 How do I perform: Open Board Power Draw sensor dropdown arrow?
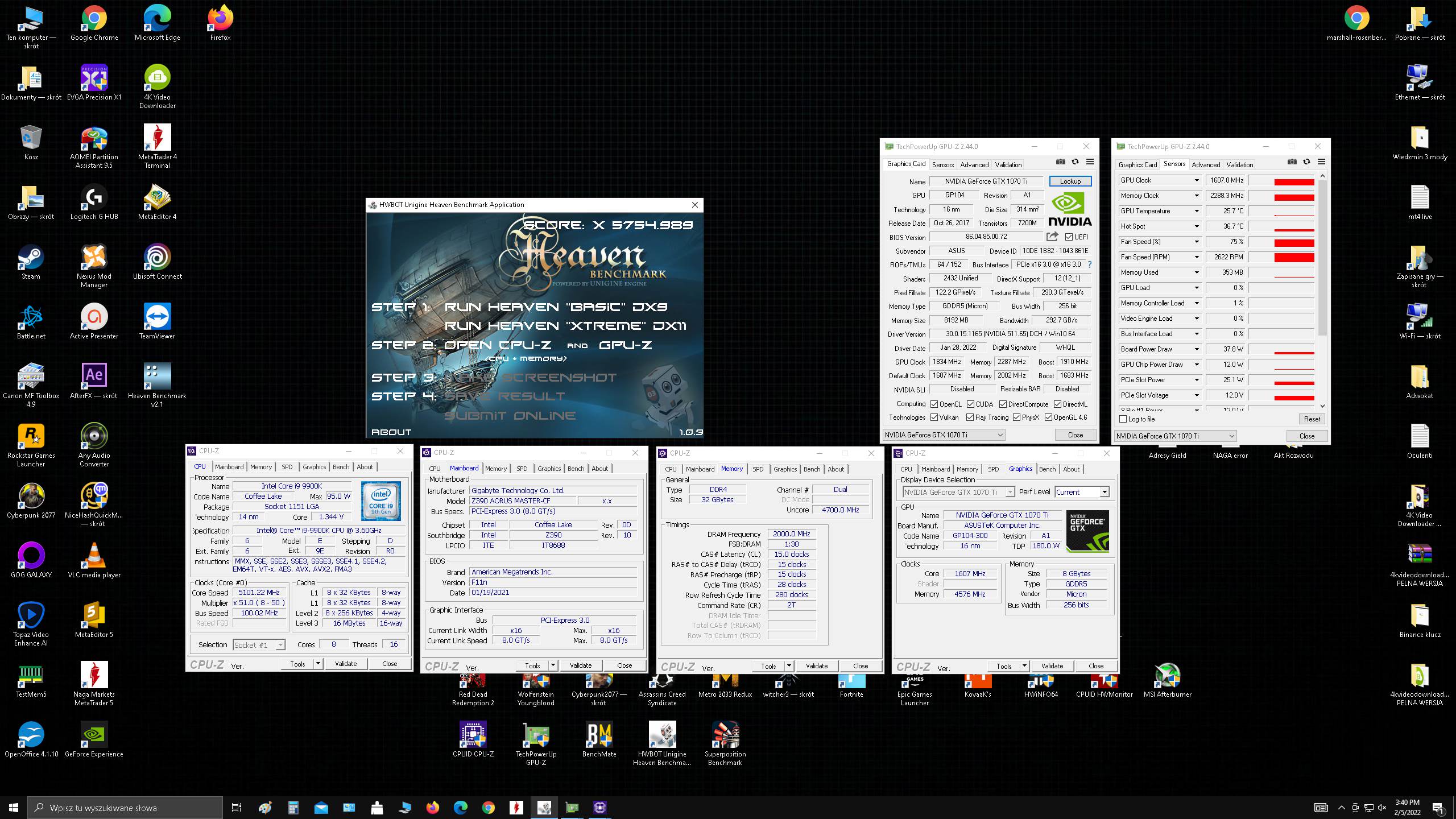(1196, 349)
